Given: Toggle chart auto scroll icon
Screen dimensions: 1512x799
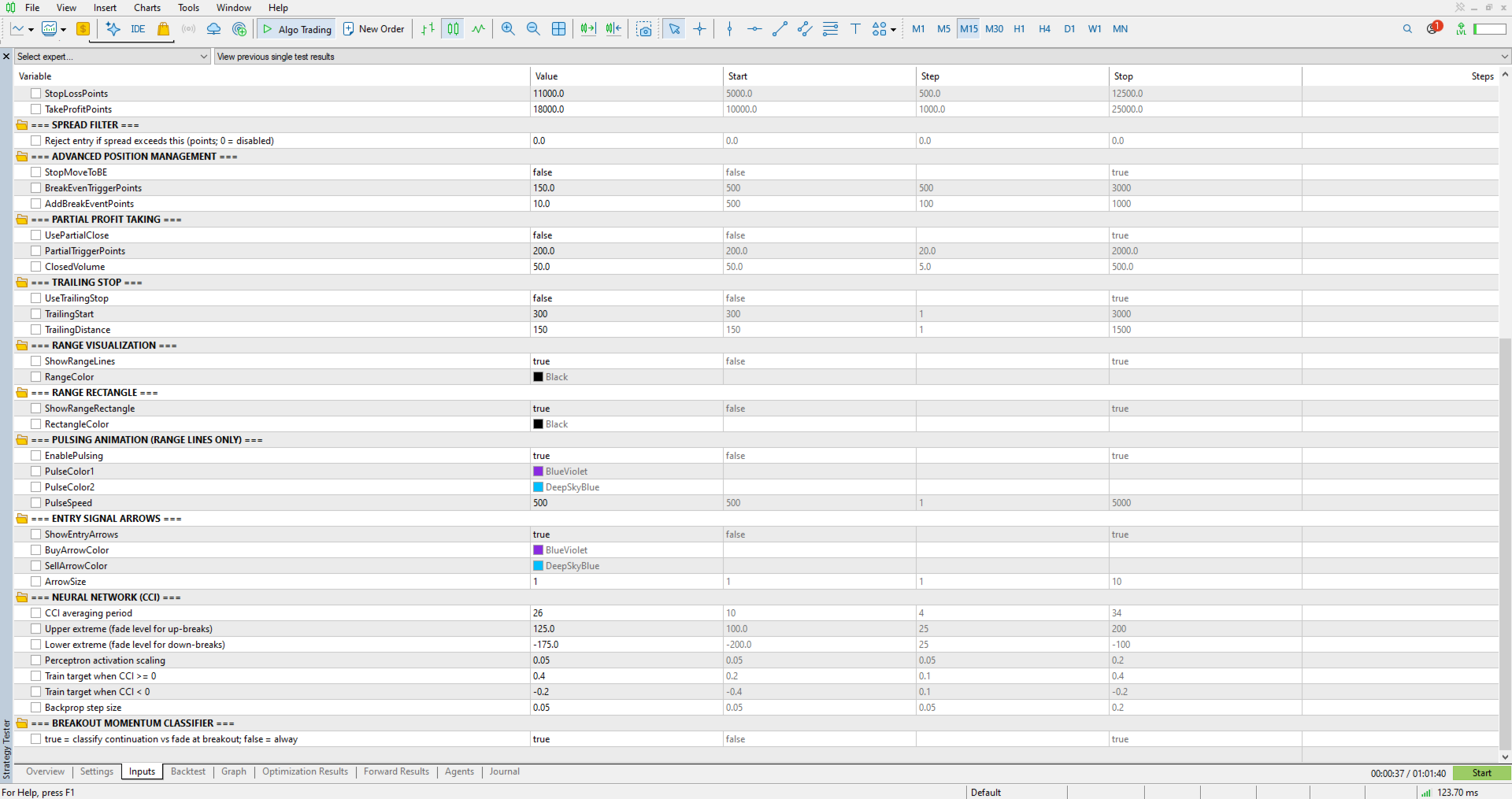Looking at the screenshot, I should pos(588,29).
